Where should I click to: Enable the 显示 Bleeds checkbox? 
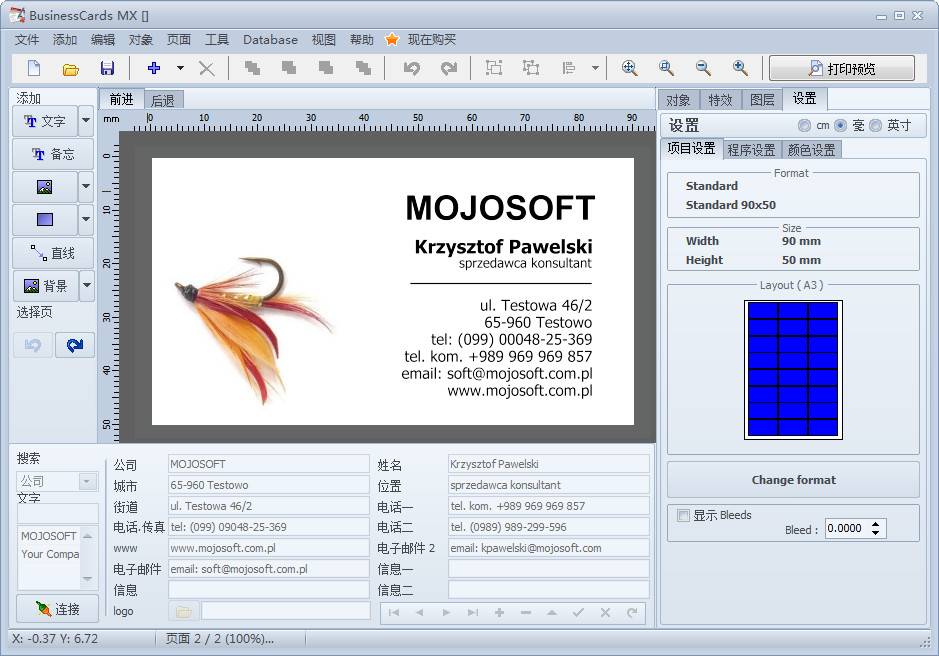click(x=684, y=516)
